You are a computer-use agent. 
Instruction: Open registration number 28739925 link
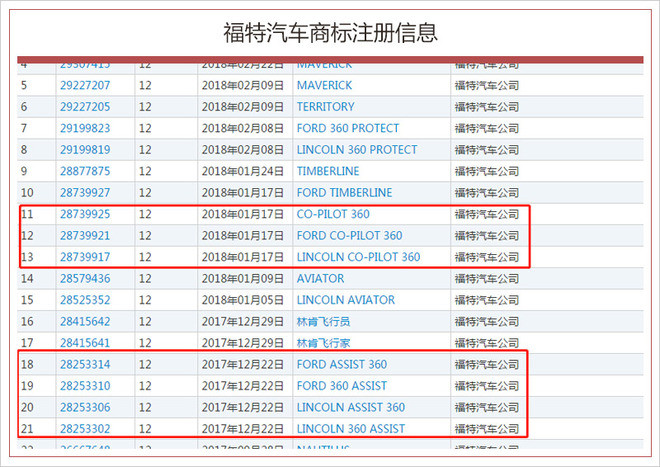tap(85, 214)
